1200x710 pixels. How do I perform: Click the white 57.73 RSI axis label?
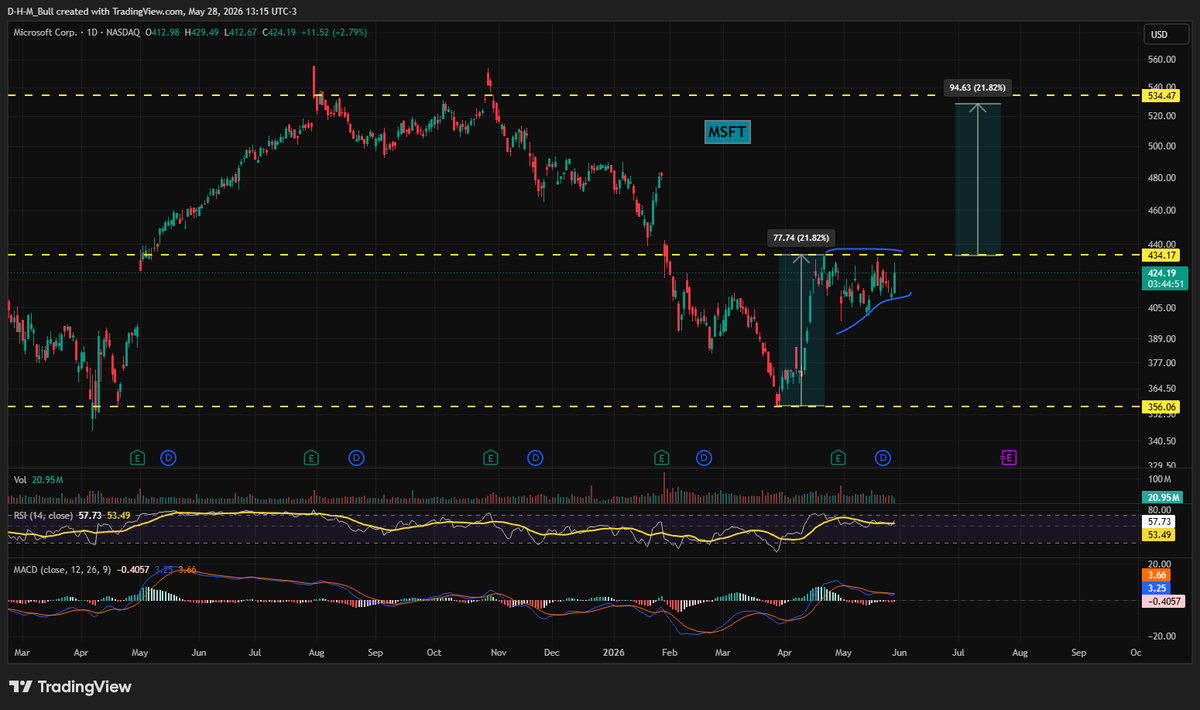[x=1160, y=522]
